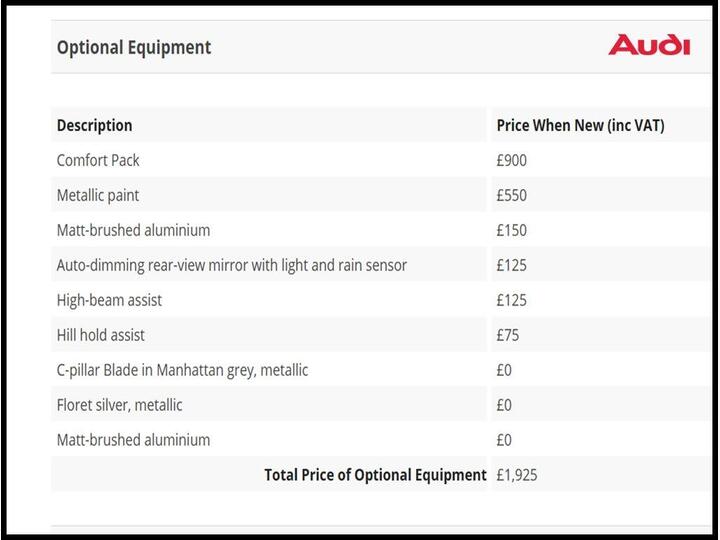The height and width of the screenshot is (540, 720).
Task: Click the Total Price of Optional Equipment label
Action: 375,475
